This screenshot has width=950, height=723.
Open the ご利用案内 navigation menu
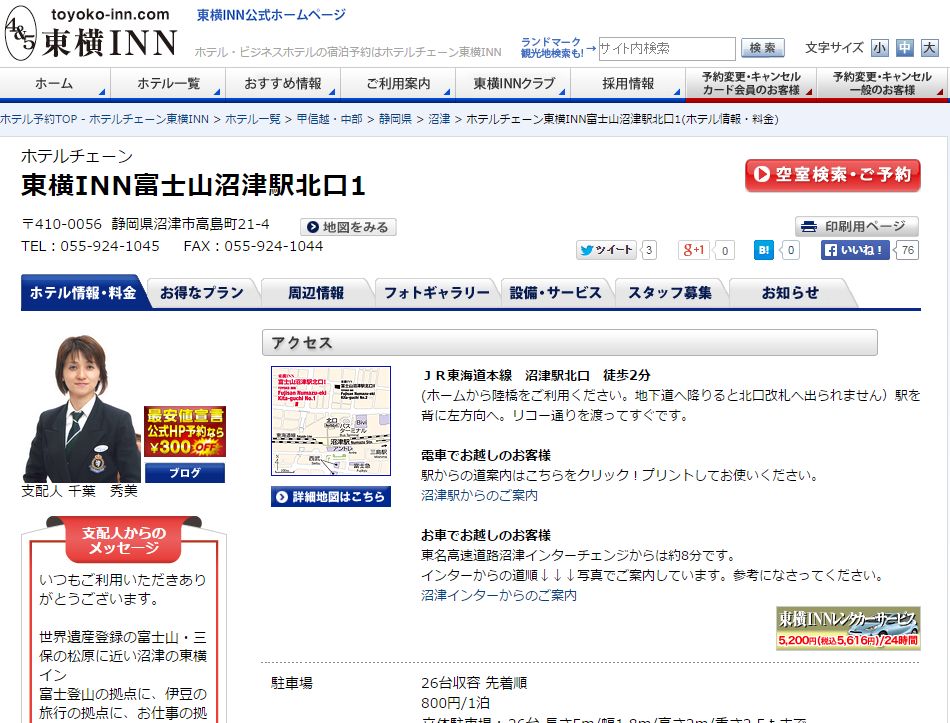[398, 84]
